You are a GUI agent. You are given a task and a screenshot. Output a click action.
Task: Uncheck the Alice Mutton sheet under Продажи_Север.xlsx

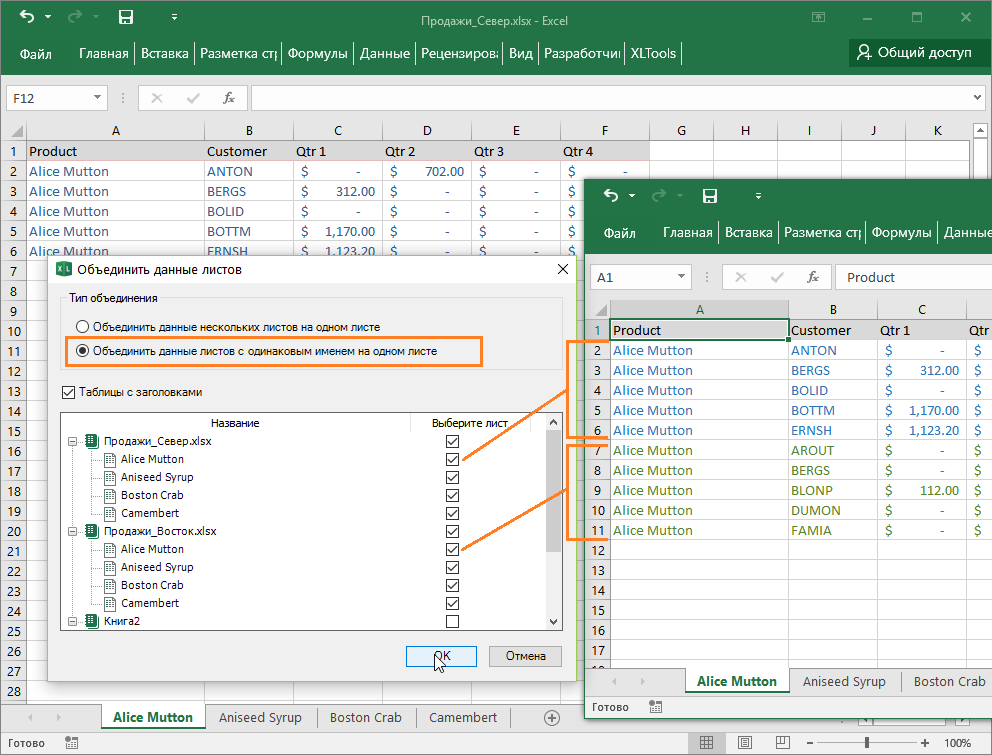click(x=452, y=459)
